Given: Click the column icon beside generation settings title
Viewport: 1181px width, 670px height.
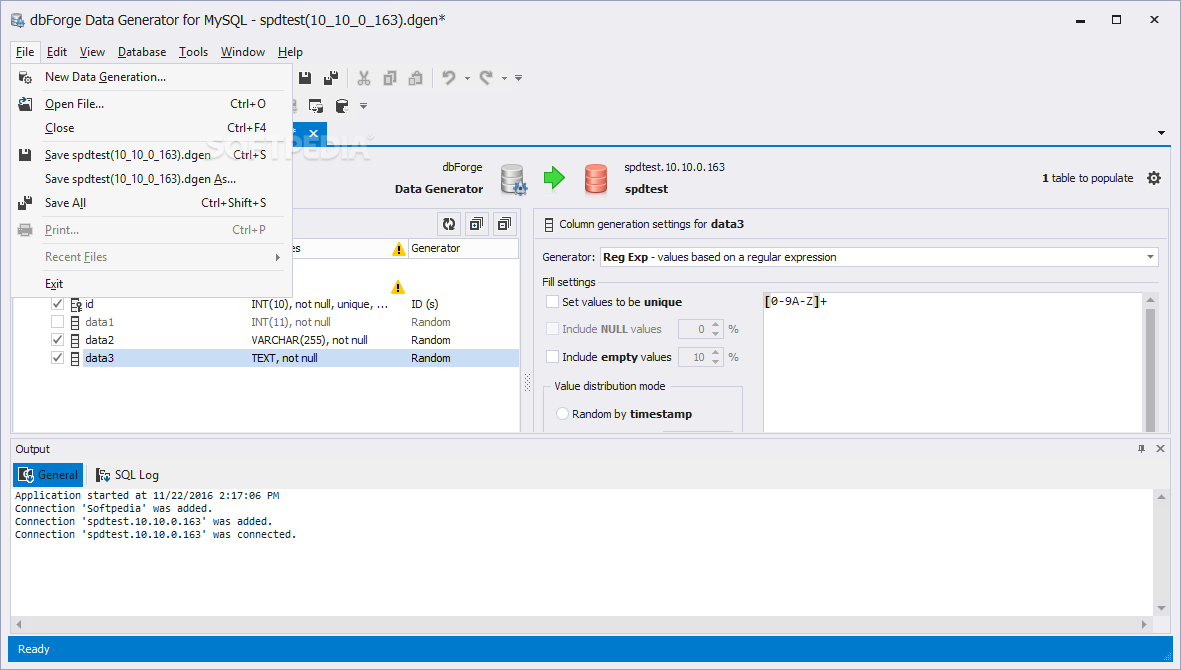Looking at the screenshot, I should 549,224.
